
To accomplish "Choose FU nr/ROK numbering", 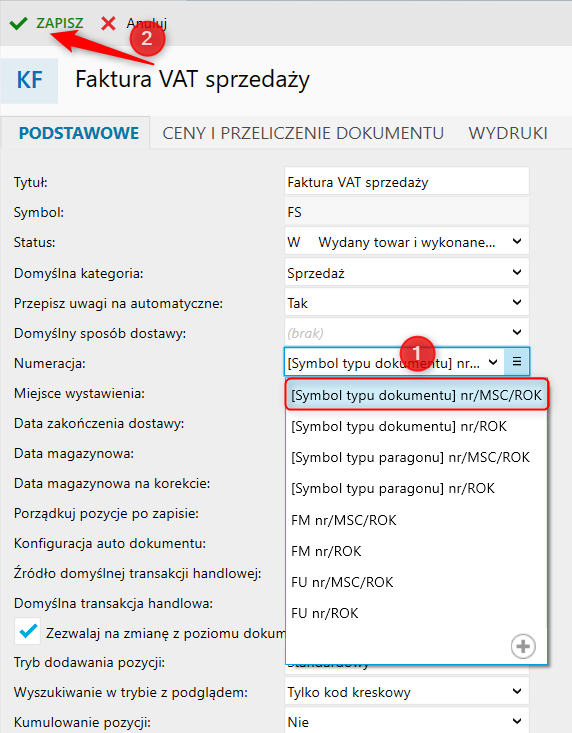I will pyautogui.click(x=416, y=613).
